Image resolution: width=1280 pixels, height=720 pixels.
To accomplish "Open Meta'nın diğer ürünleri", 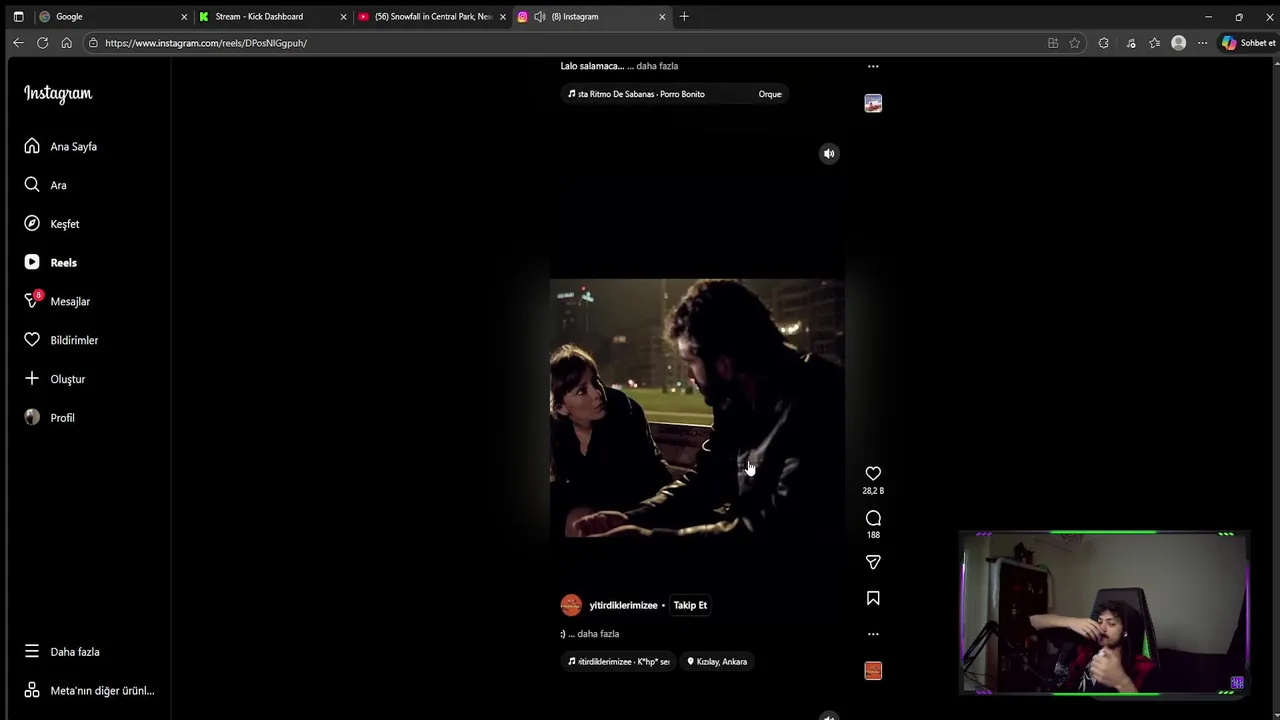I will click(x=89, y=691).
